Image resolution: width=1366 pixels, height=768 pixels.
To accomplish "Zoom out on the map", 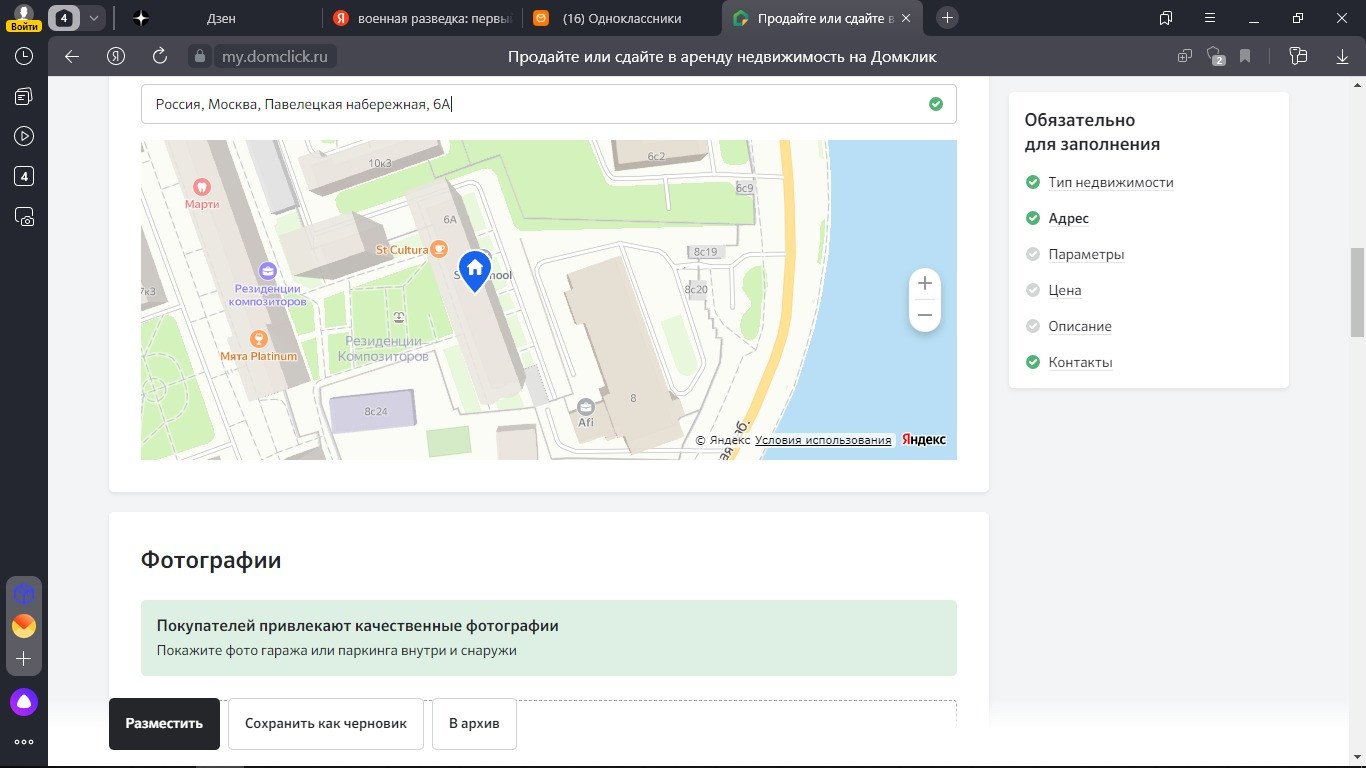I will pyautogui.click(x=925, y=316).
